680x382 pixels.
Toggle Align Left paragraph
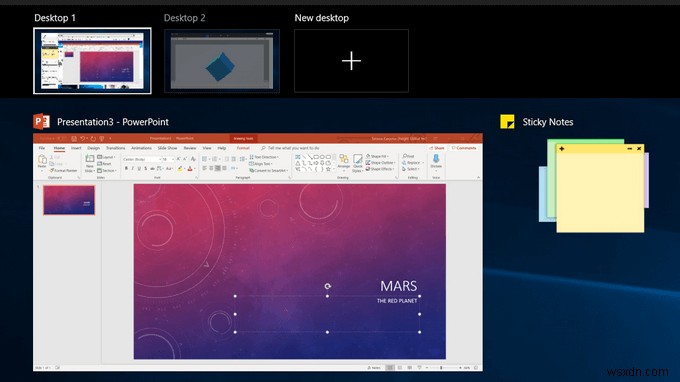[204, 168]
